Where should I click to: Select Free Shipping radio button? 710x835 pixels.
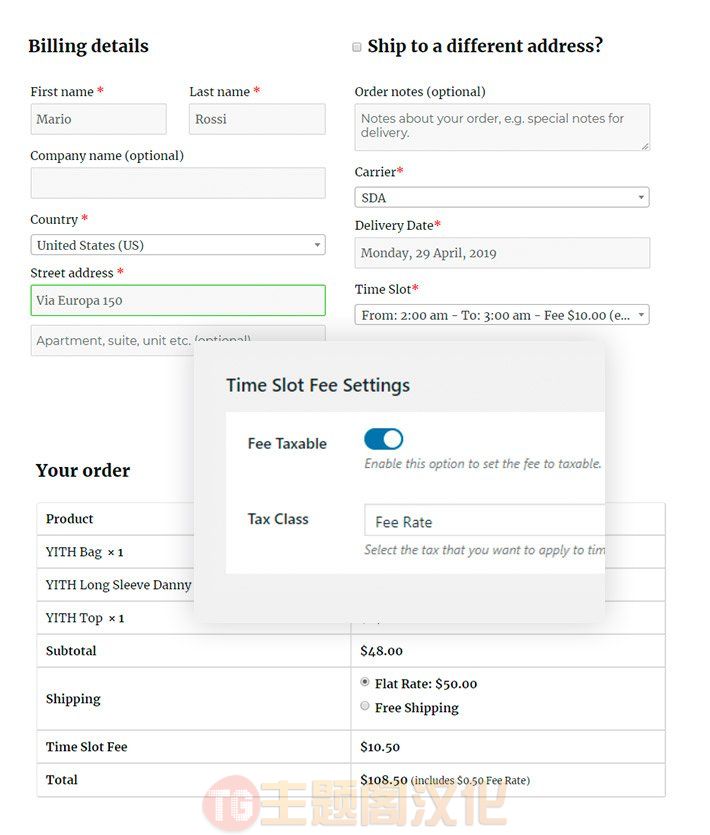click(365, 706)
